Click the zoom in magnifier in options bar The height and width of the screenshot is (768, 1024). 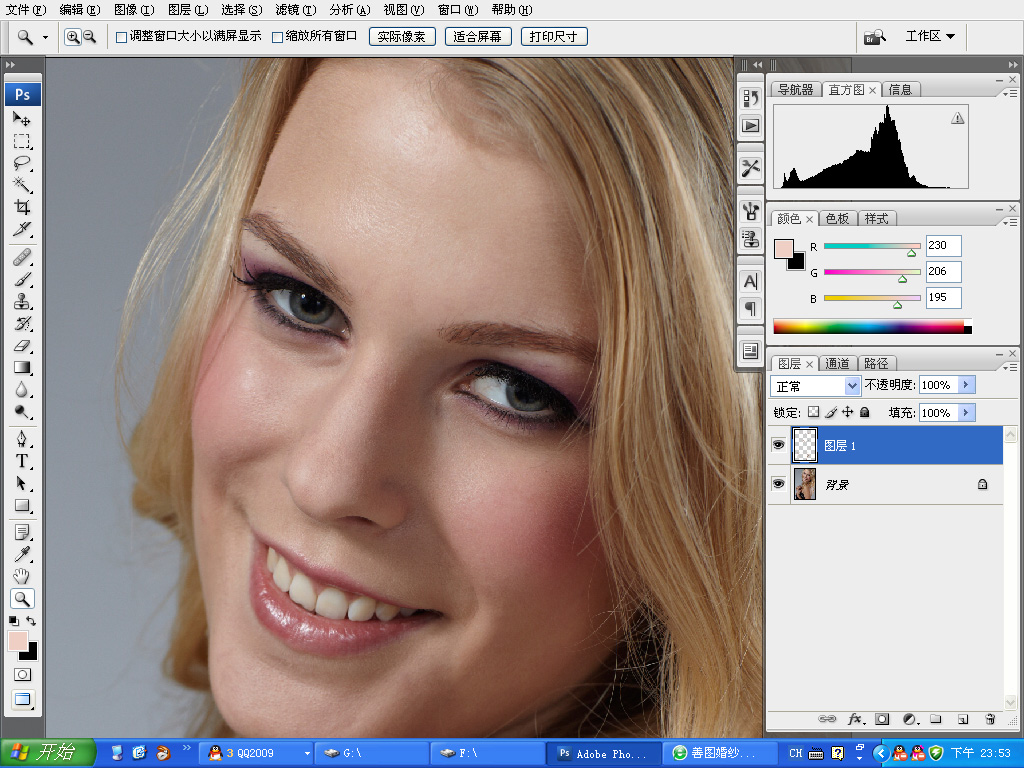point(72,37)
